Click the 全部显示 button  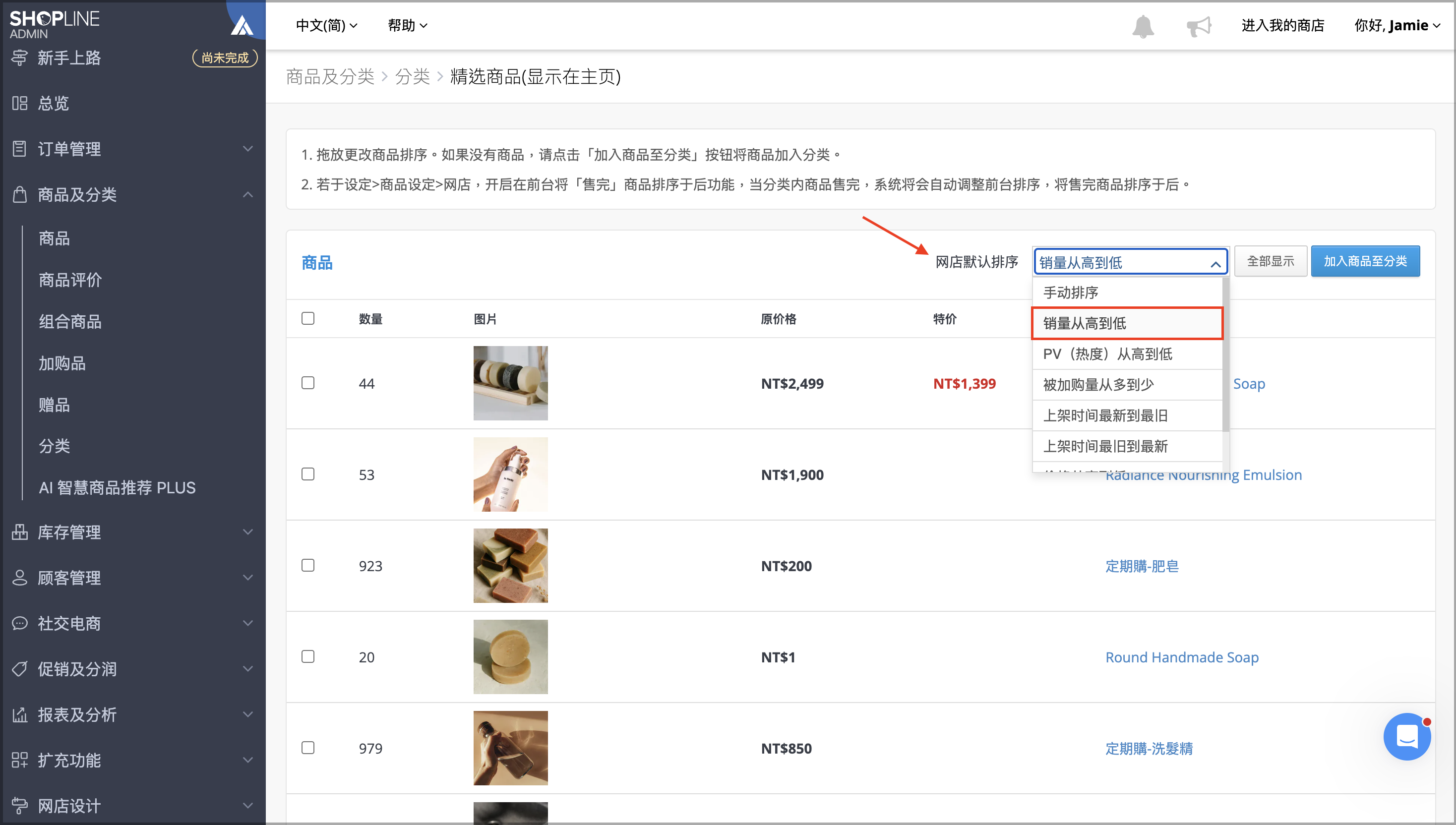pos(1270,261)
